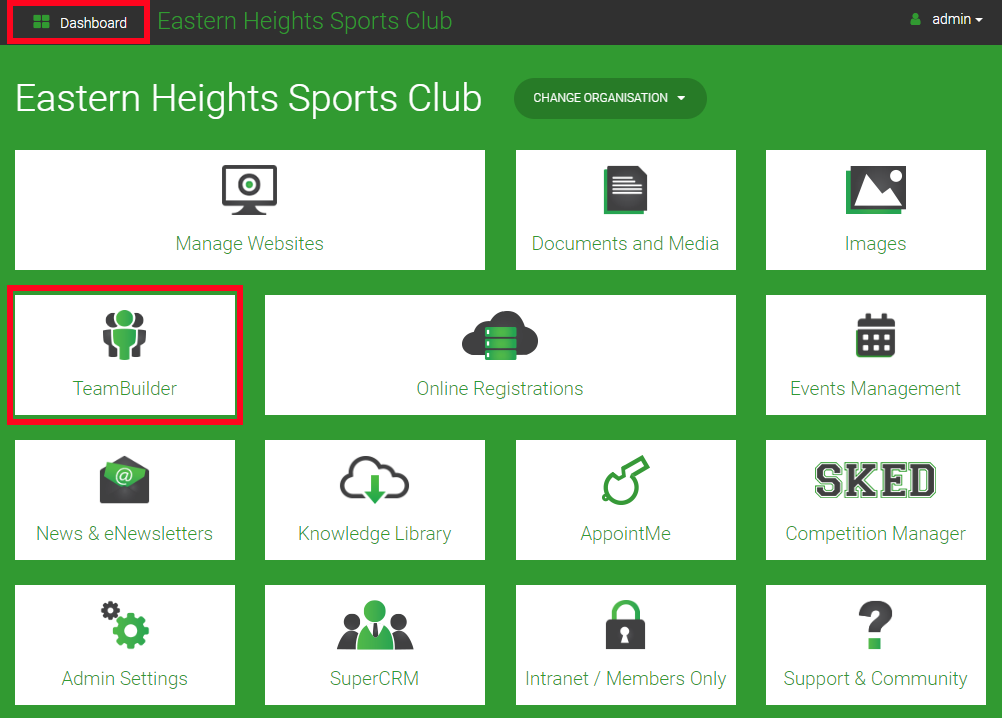Click the Knowledge Library cloud download icon
Viewport: 1002px width, 718px height.
click(374, 480)
